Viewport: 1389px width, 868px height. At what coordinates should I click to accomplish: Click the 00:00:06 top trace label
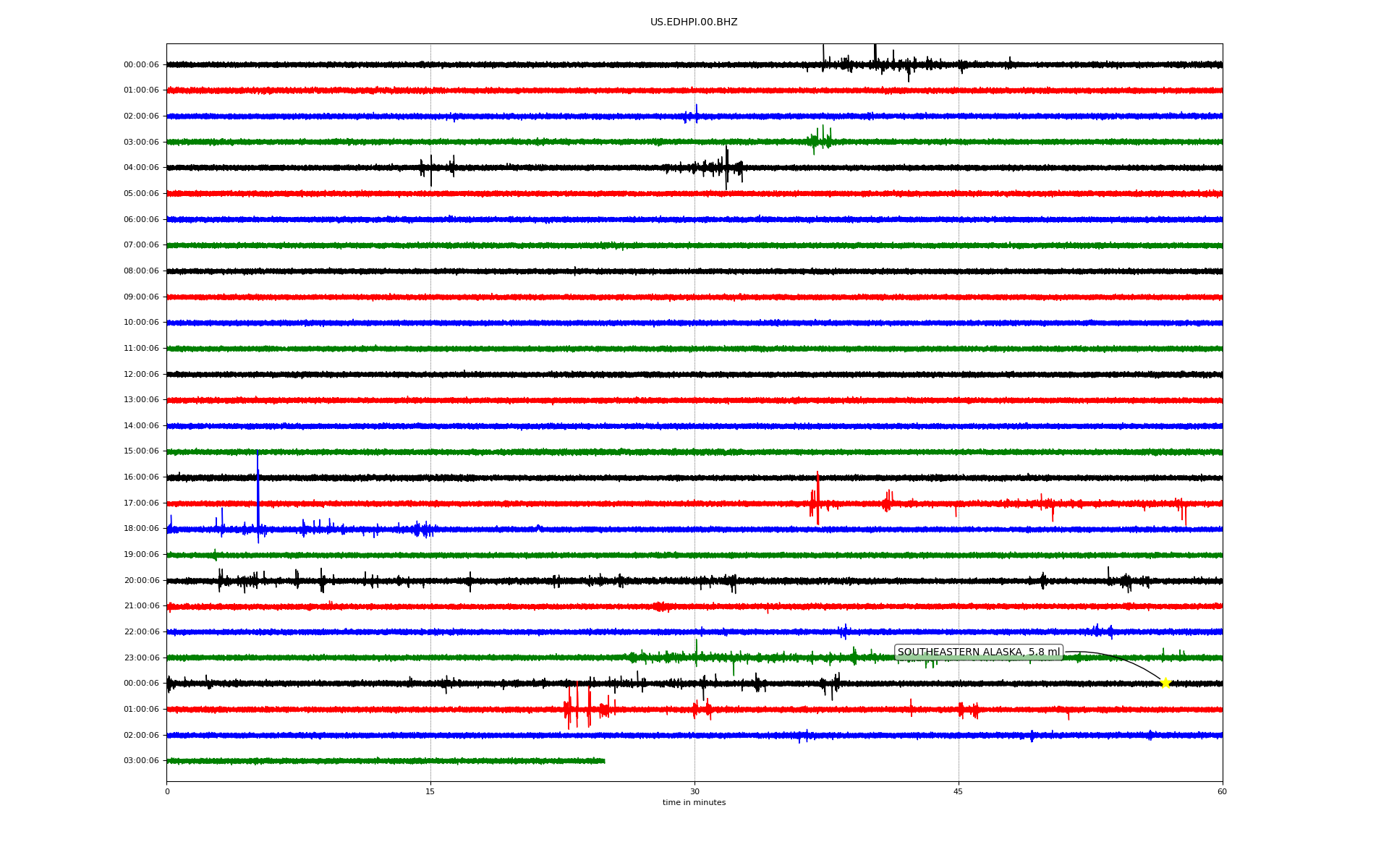coord(141,65)
